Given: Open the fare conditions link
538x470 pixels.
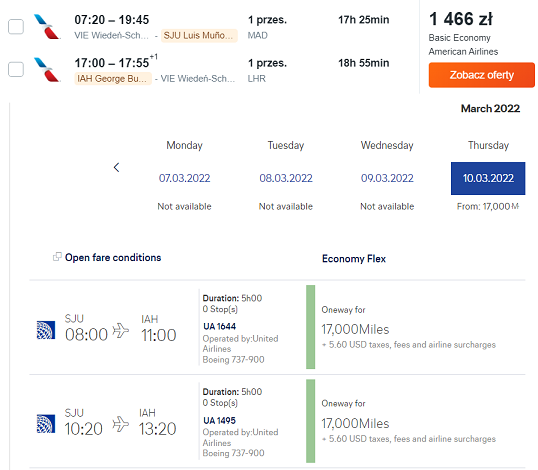Looking at the screenshot, I should [113, 258].
